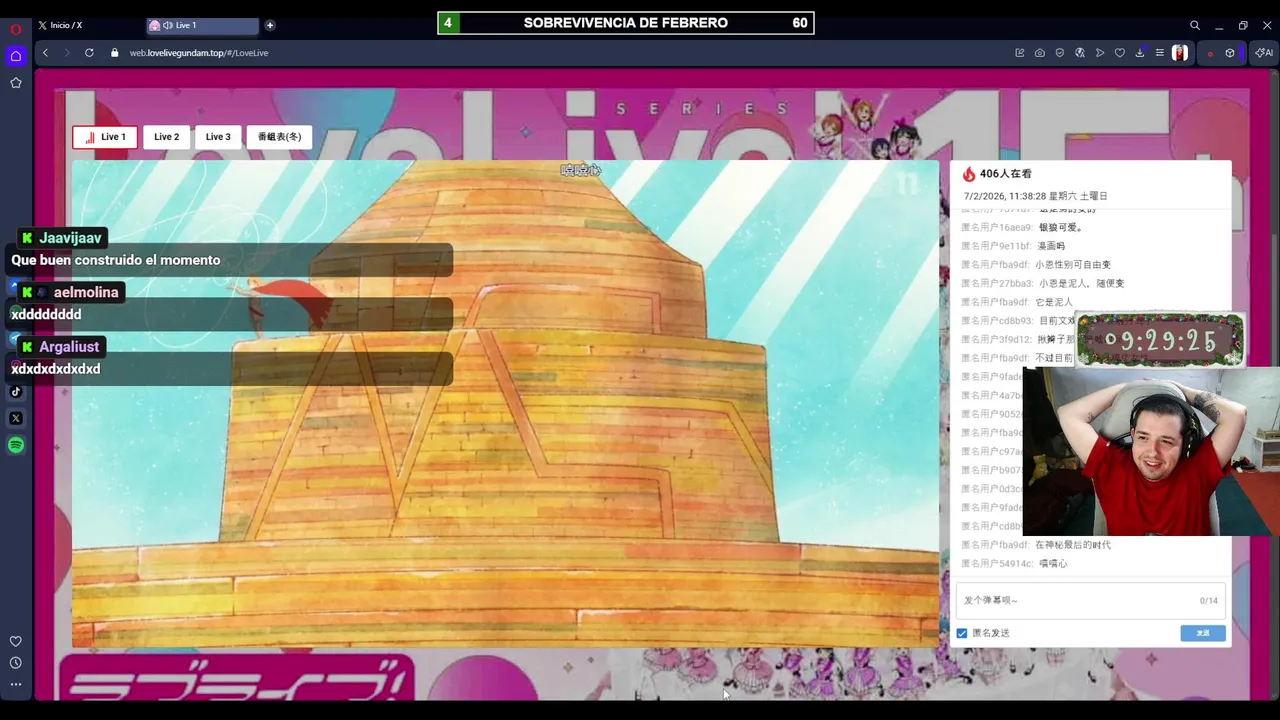Go forward to the next page

(x=67, y=53)
